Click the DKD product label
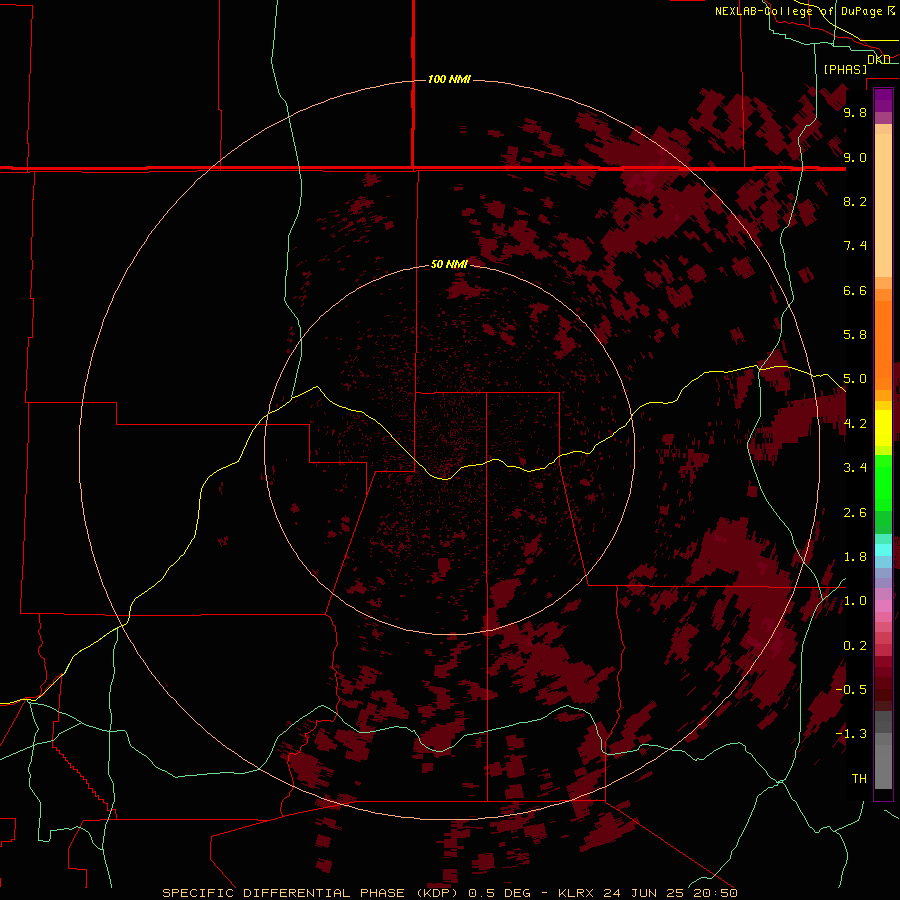900x900 pixels. [x=878, y=59]
